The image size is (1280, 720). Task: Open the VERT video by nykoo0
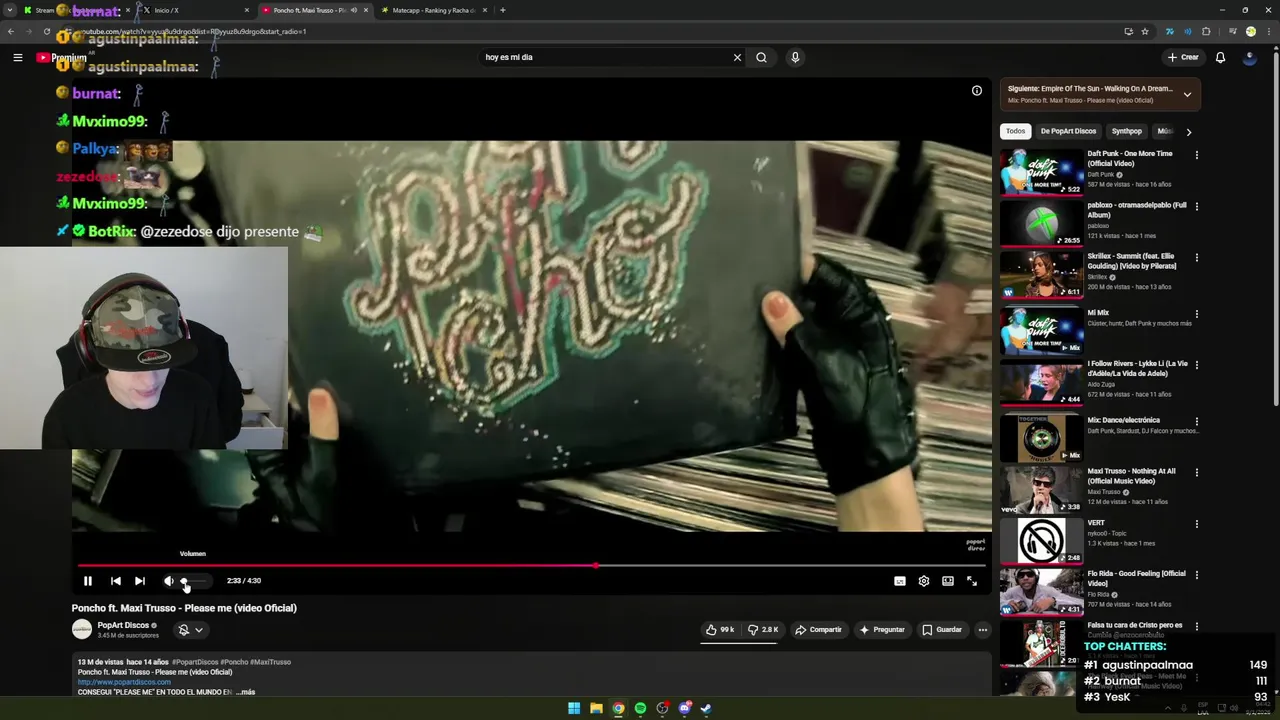pos(1042,541)
